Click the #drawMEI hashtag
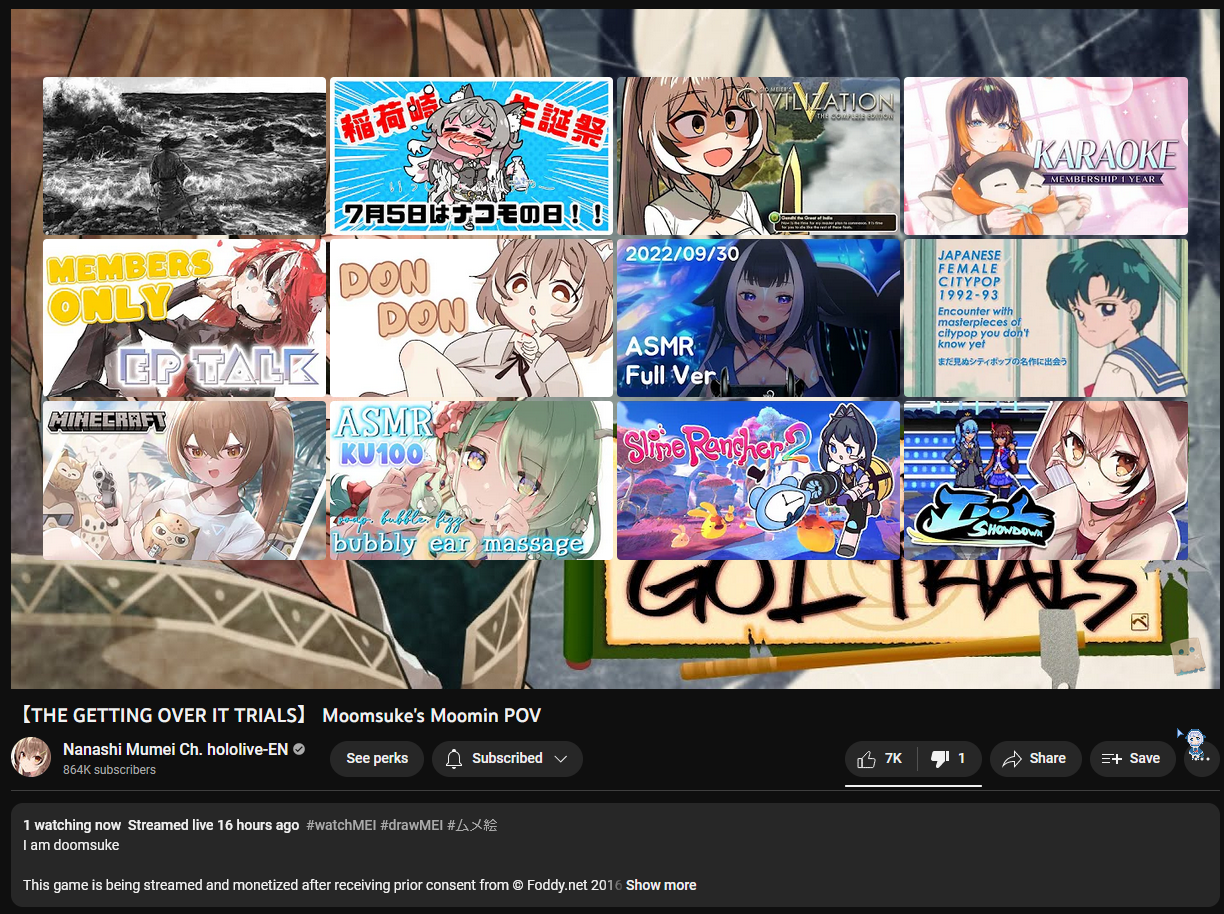 point(412,825)
